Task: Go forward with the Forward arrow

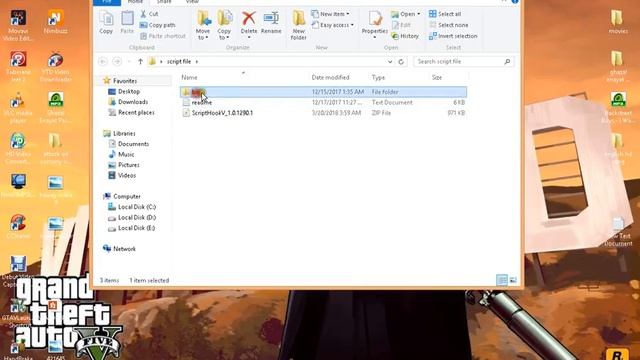Action: point(117,62)
